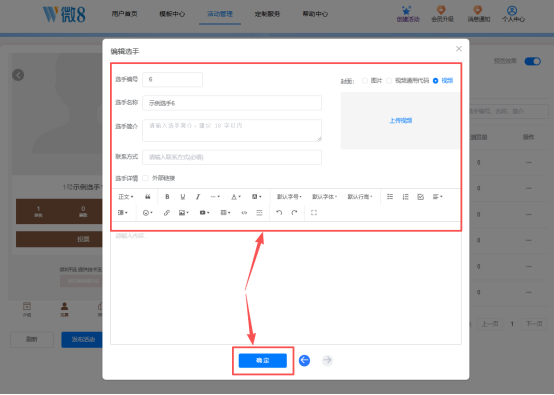
Task: Click the left arrow on the preview
Action: click(x=18, y=75)
